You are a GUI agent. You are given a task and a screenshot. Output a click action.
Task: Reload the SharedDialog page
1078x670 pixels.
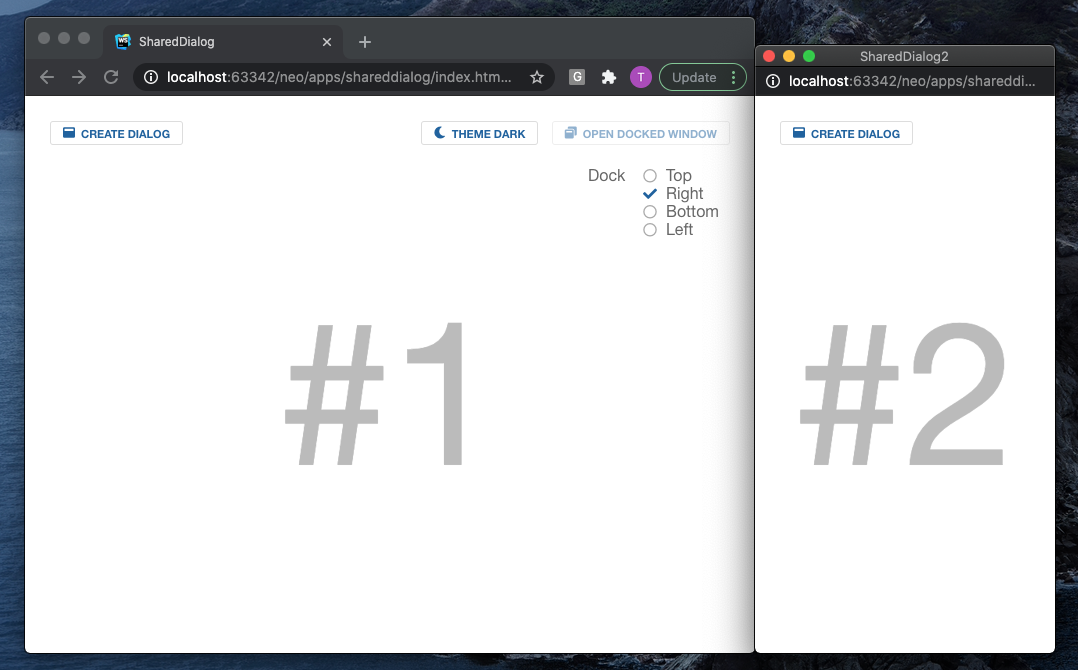111,77
